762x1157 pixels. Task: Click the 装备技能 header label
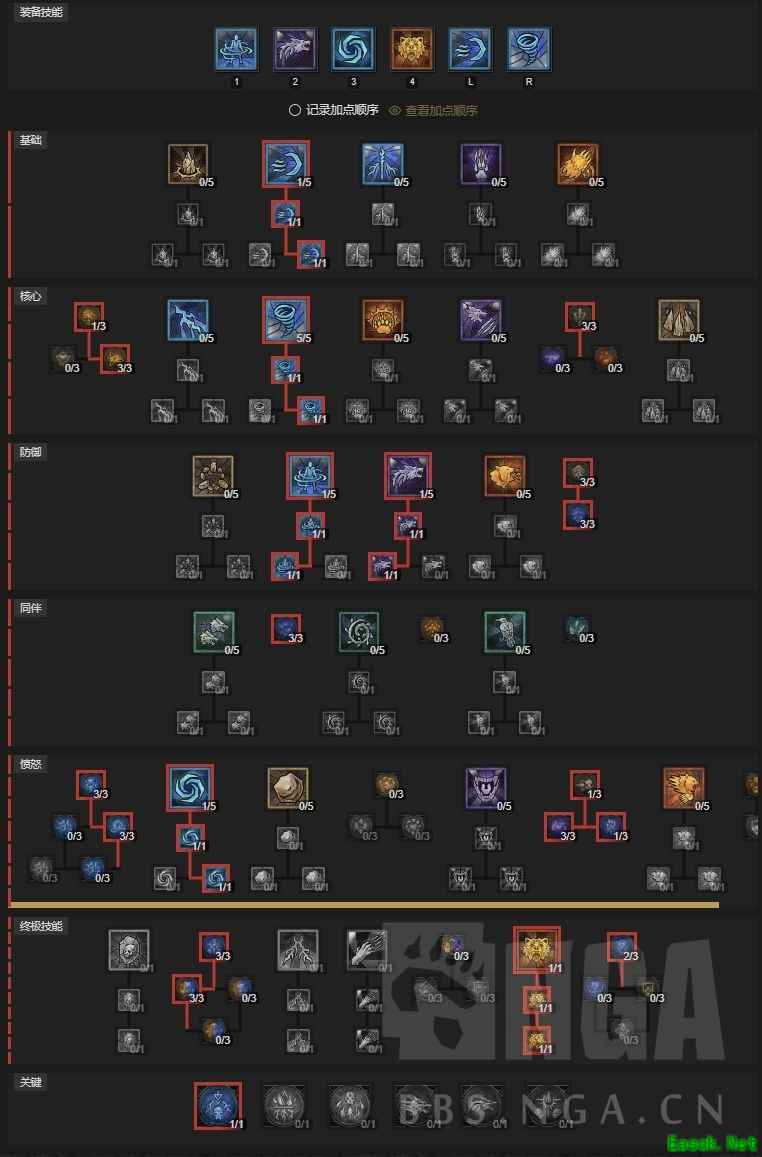click(41, 13)
